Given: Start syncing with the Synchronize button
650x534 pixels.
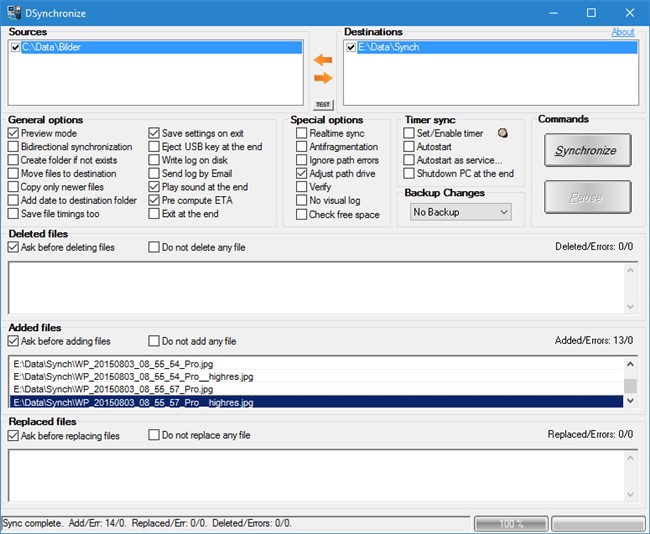Looking at the screenshot, I should (587, 150).
